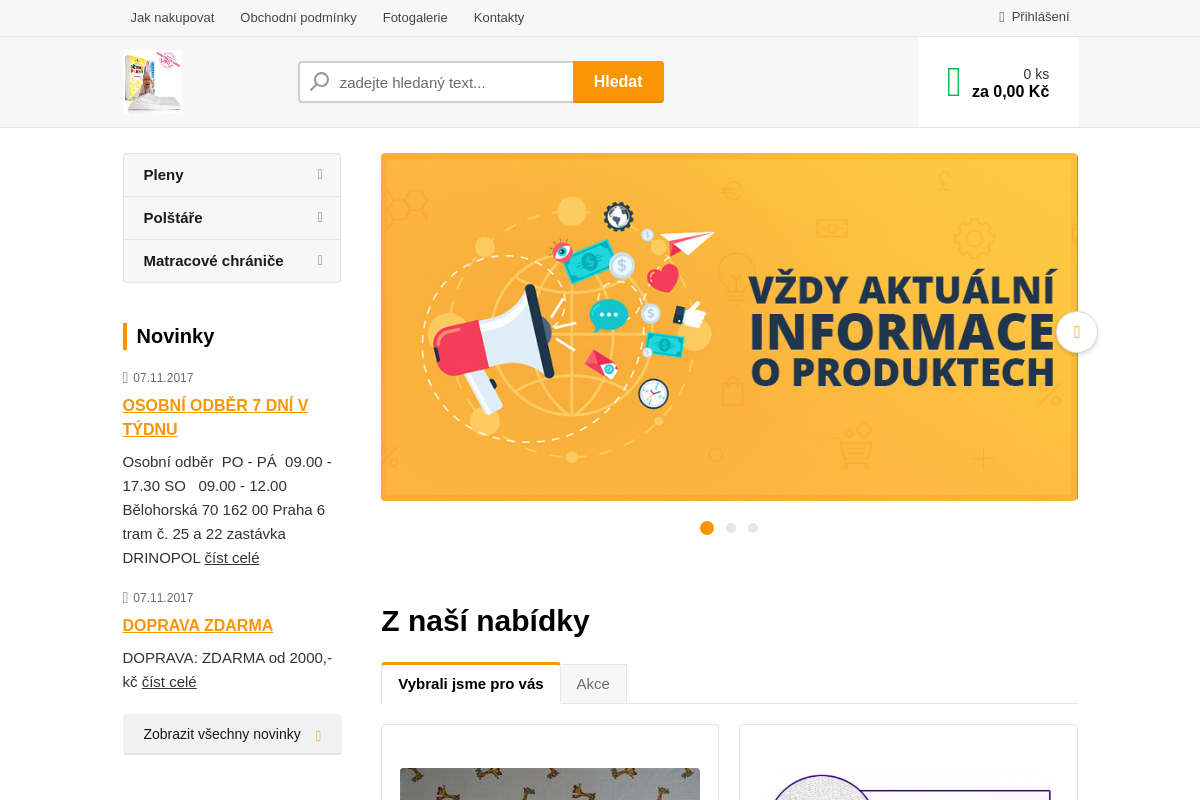Image resolution: width=1200 pixels, height=800 pixels.
Task: Click the arrow on Zobrazit všechny novinky
Action: 318,733
